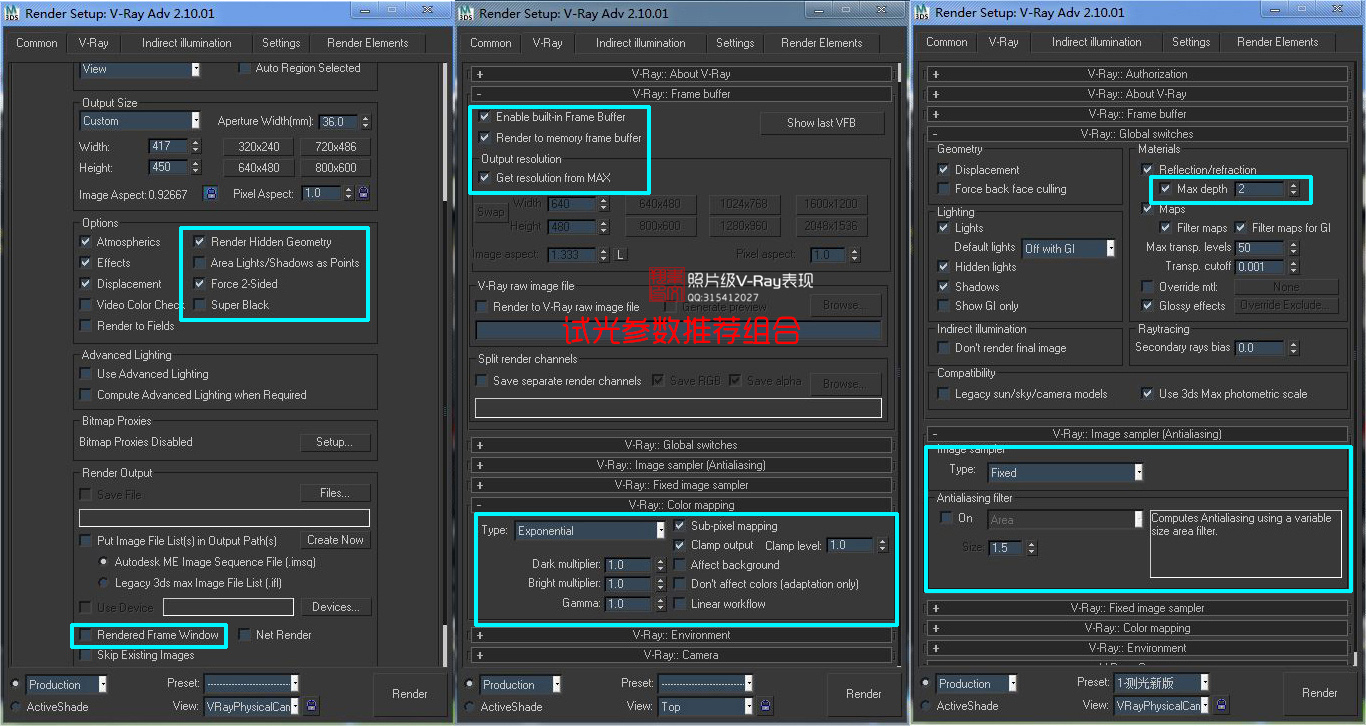Image resolution: width=1366 pixels, height=726 pixels.
Task: Click Max transp. levels field showing 50
Action: click(x=1260, y=248)
